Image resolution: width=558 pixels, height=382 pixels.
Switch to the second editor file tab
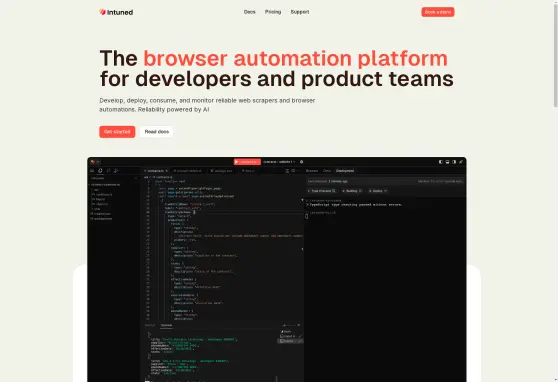(x=189, y=171)
